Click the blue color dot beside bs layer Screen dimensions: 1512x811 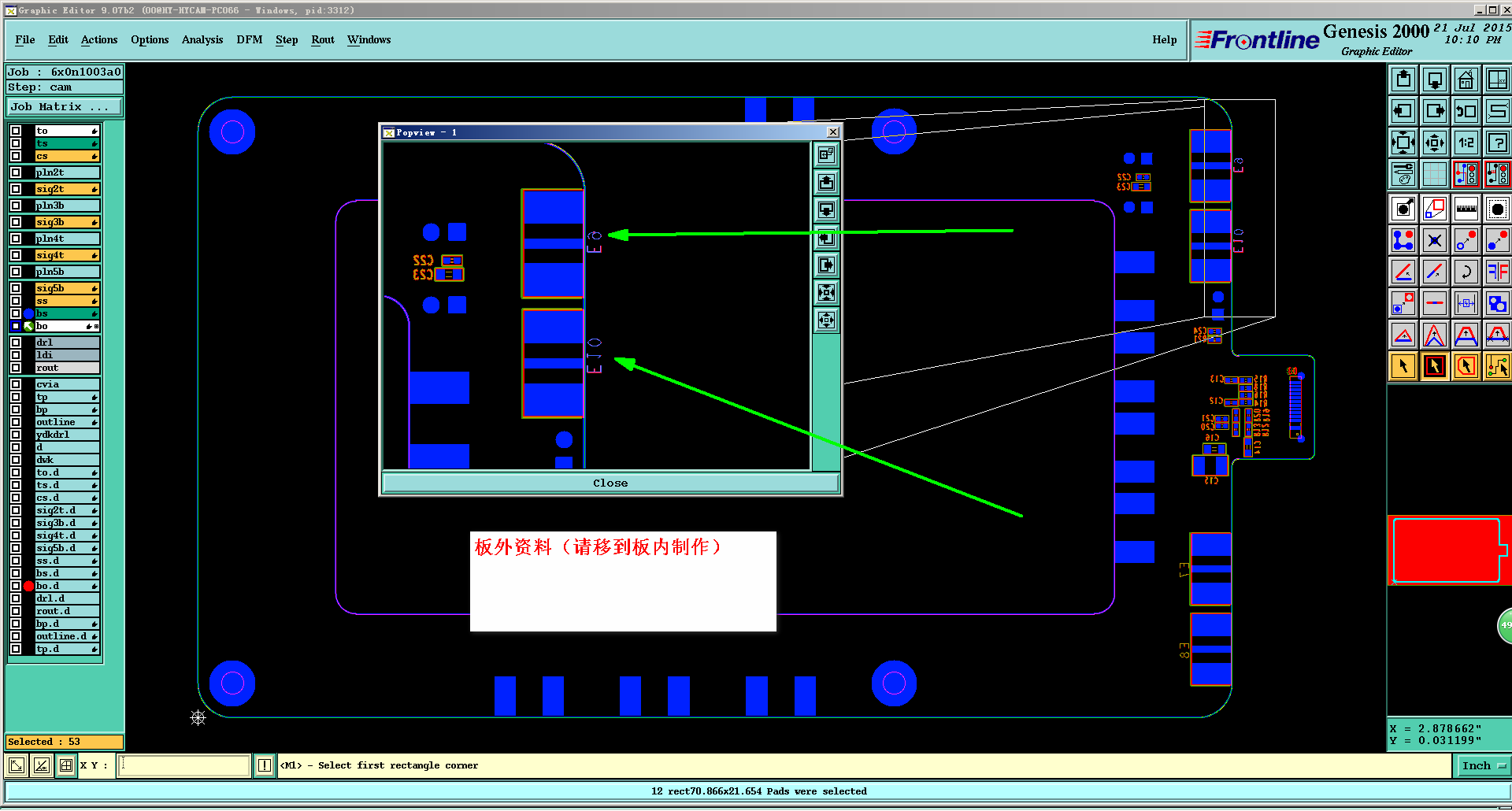pos(29,313)
